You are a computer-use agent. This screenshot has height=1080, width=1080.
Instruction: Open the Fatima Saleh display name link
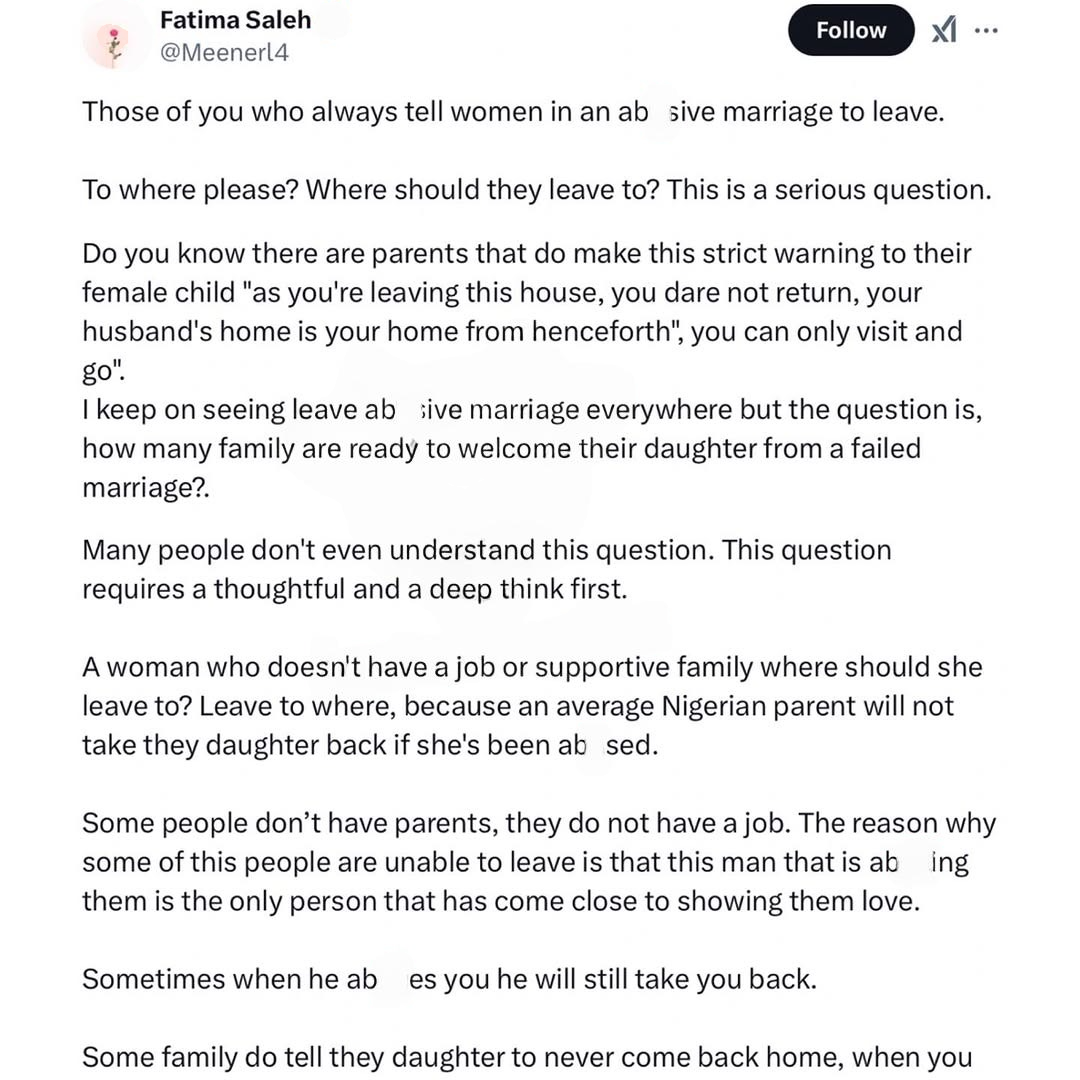(x=235, y=20)
